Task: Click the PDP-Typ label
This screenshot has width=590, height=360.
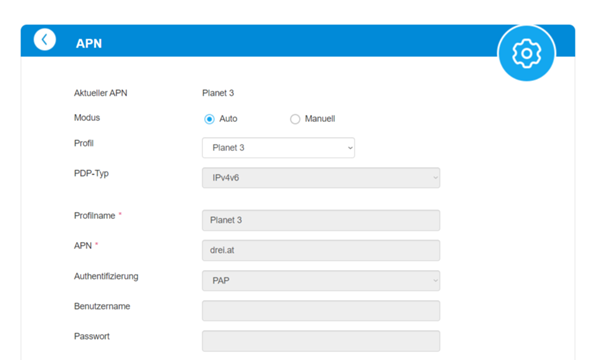Action: [x=91, y=174]
